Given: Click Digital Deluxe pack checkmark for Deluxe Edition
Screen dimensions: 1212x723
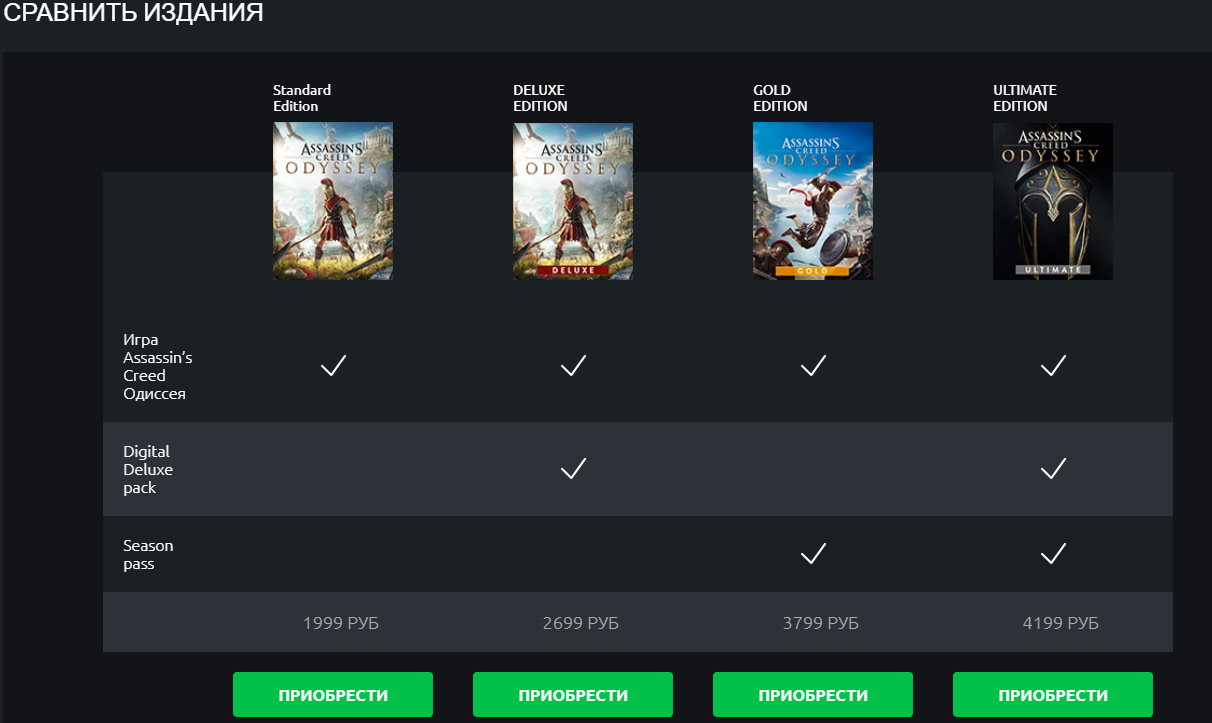Looking at the screenshot, I should click(x=573, y=468).
